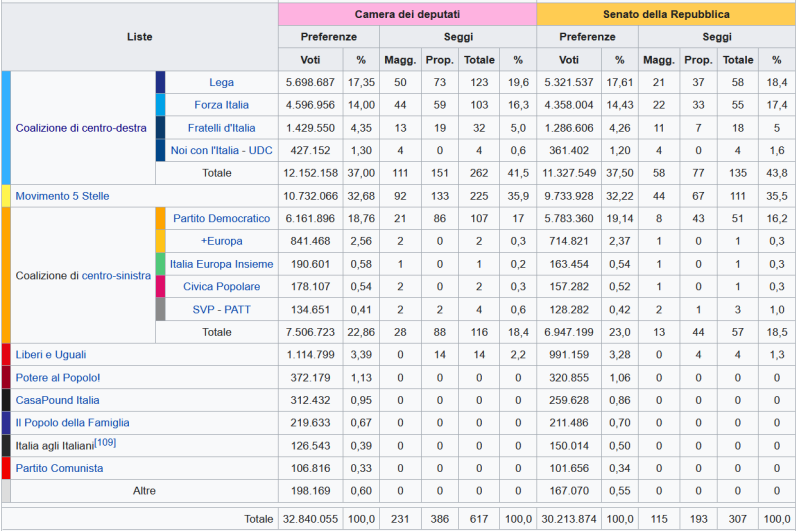The height and width of the screenshot is (531, 799).
Task: Visit the Potere al Popolo! link
Action: pos(58,377)
